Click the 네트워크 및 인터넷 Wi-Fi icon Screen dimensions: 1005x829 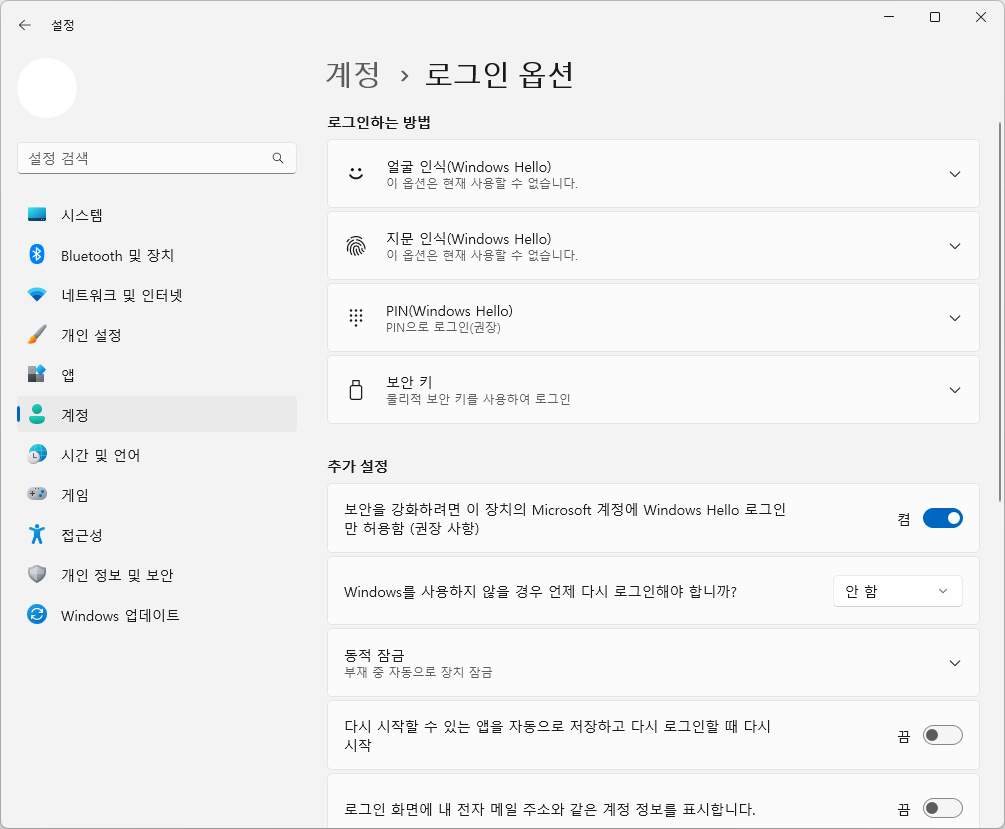click(x=37, y=295)
